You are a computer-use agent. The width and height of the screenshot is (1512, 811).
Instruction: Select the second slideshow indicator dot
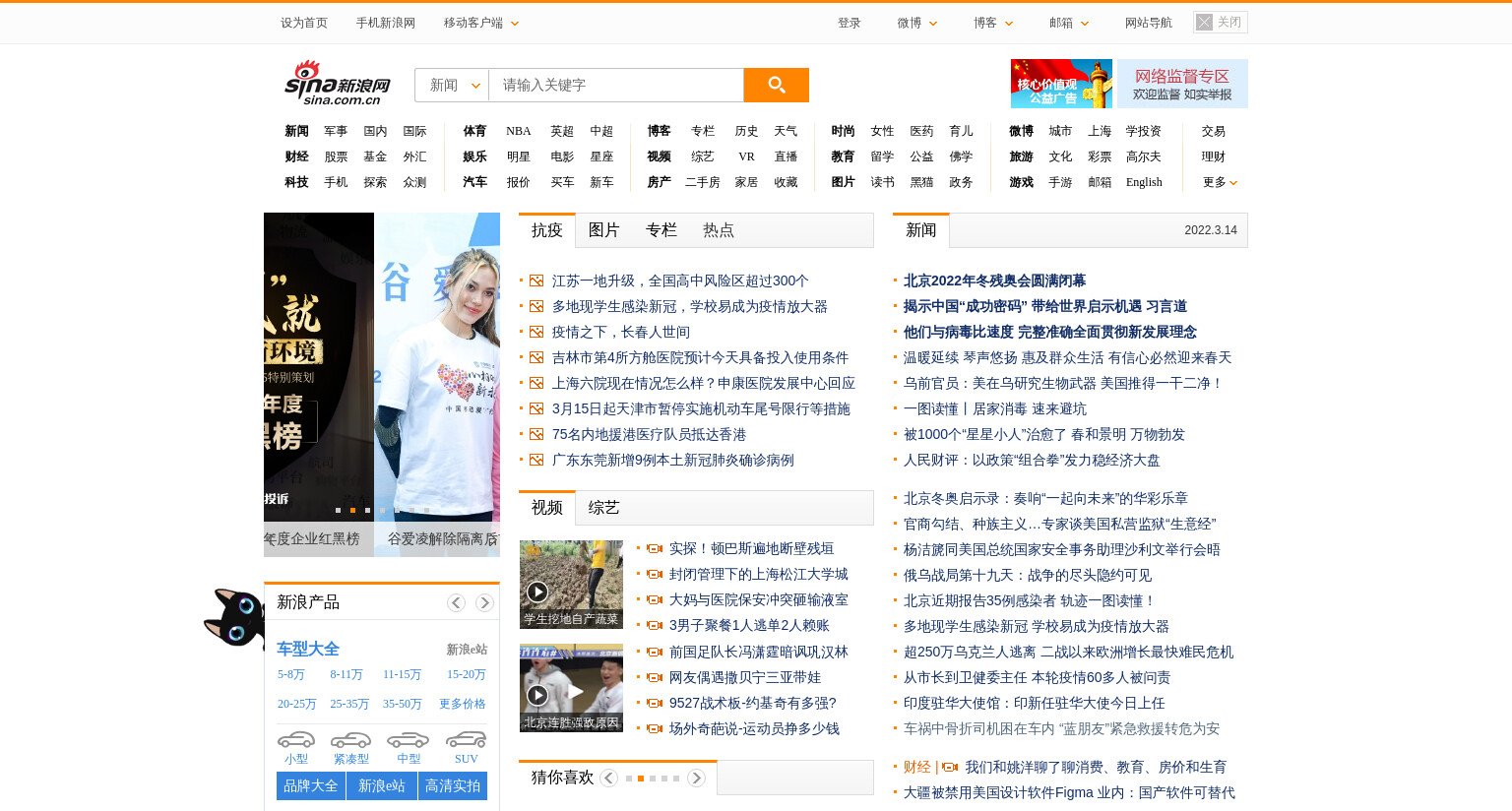click(352, 510)
